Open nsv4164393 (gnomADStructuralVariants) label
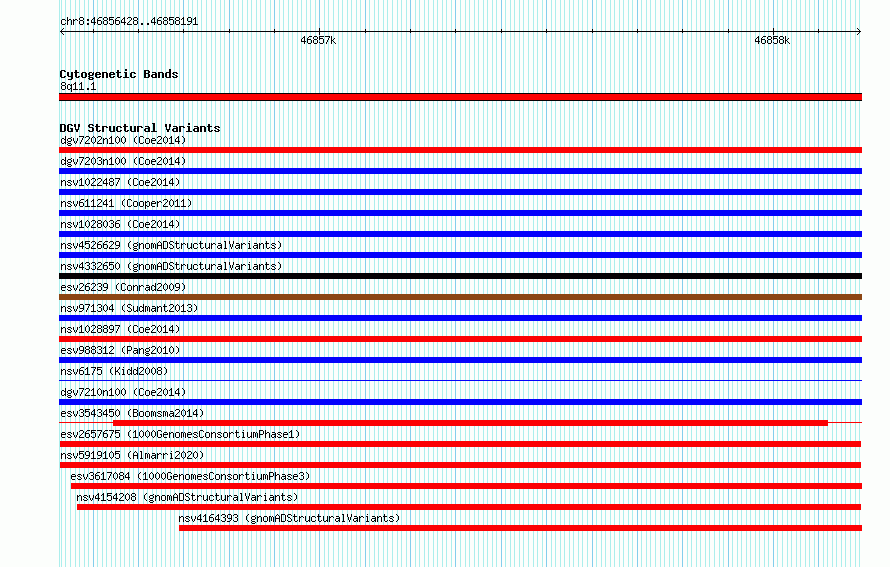This screenshot has height=567, width=890. tap(289, 518)
